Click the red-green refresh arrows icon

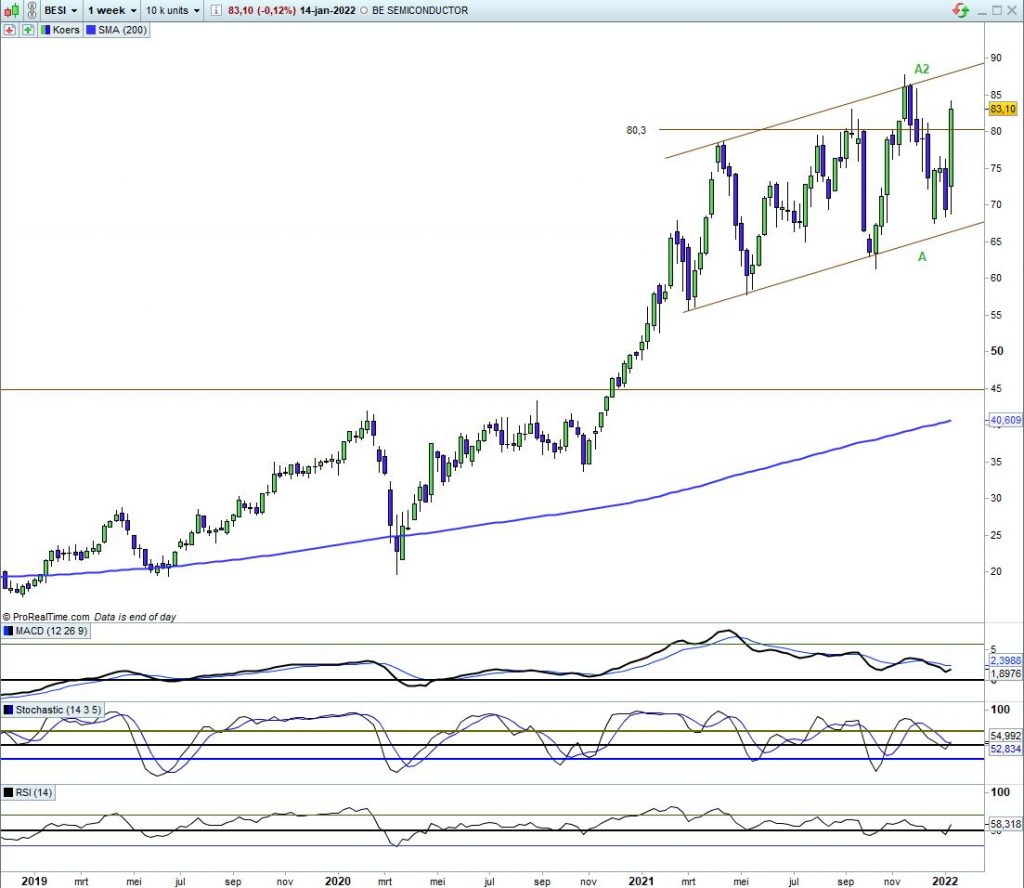[x=960, y=10]
